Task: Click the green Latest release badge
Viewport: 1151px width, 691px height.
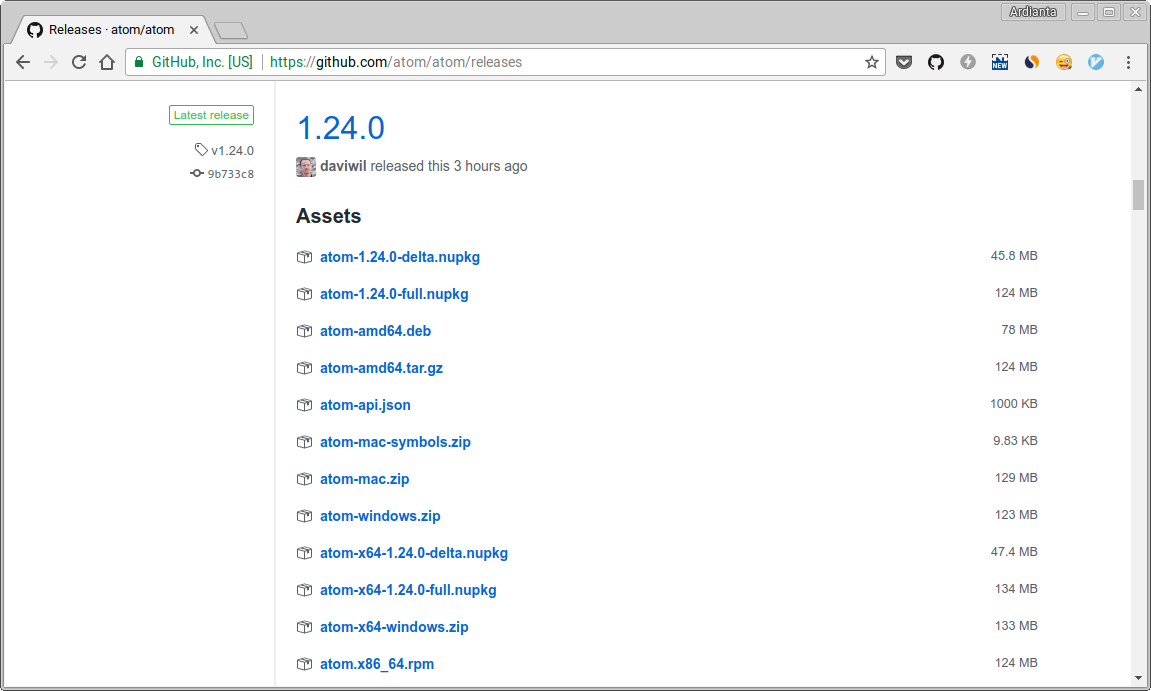Action: point(211,114)
